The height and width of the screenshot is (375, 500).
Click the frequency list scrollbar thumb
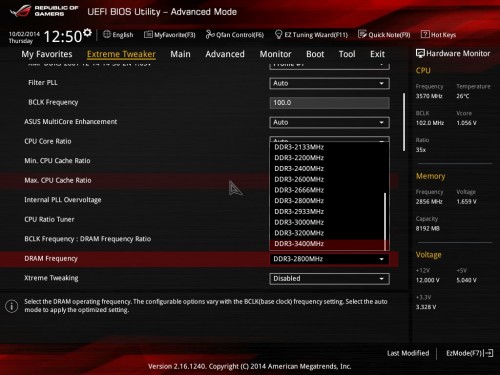385,221
